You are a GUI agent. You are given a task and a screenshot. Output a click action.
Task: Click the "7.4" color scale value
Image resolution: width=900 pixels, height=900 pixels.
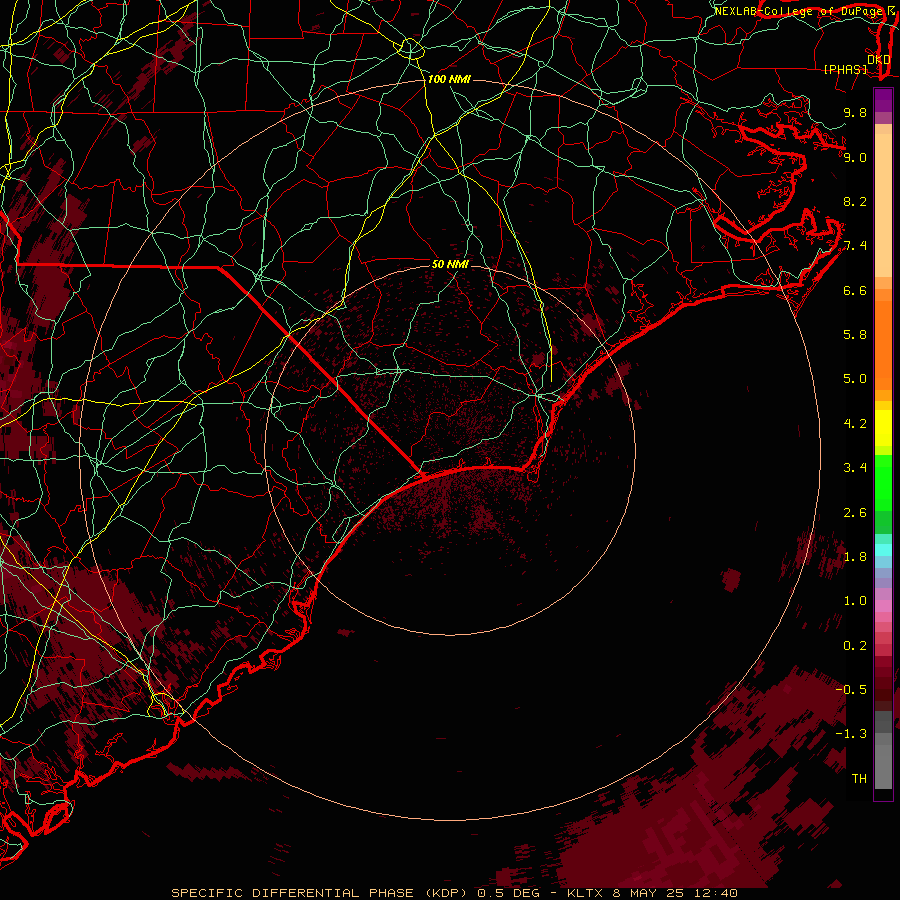pyautogui.click(x=855, y=246)
